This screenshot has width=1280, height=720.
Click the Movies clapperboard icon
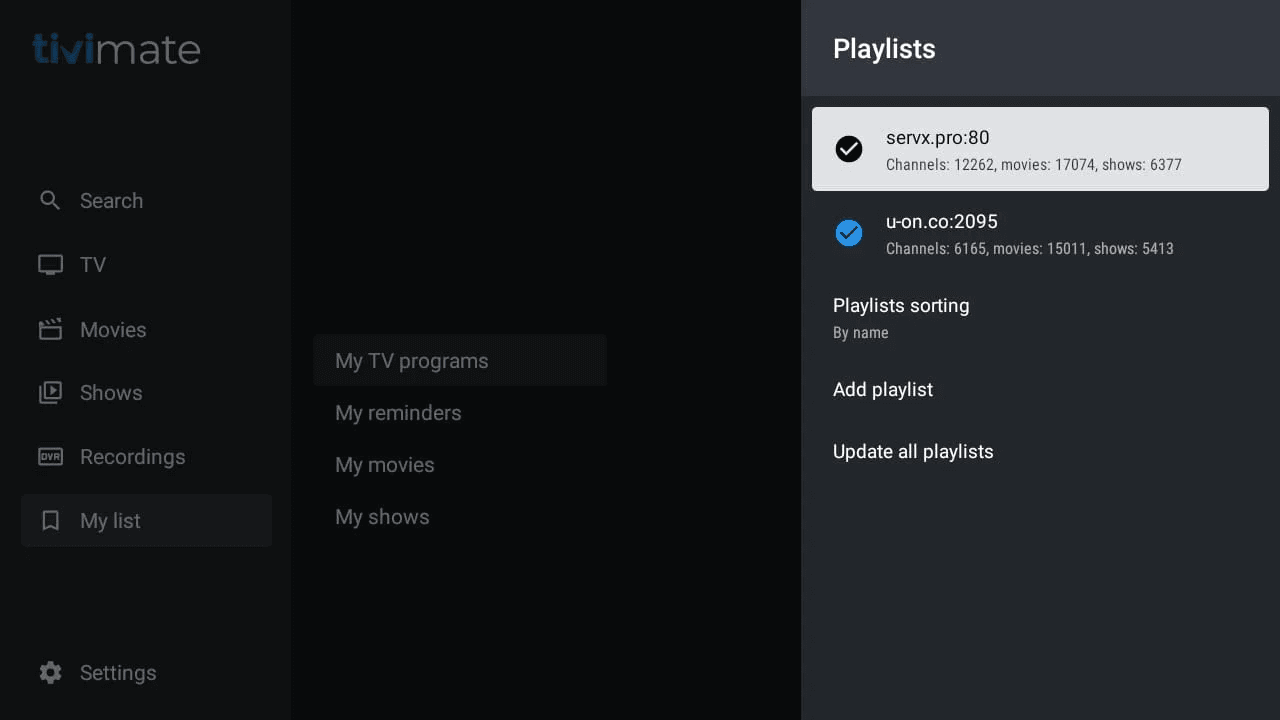point(50,329)
